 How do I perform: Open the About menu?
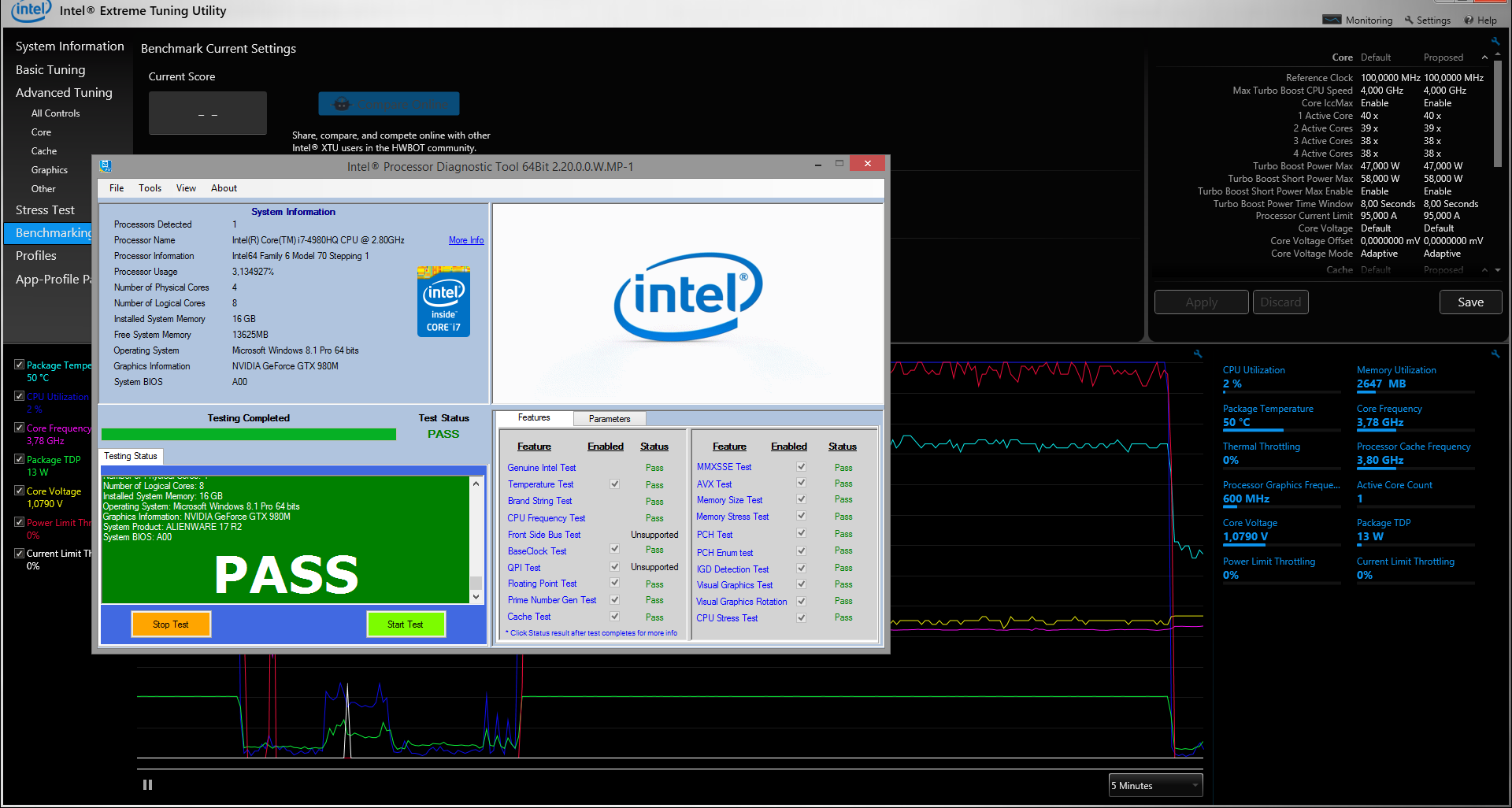(x=224, y=188)
